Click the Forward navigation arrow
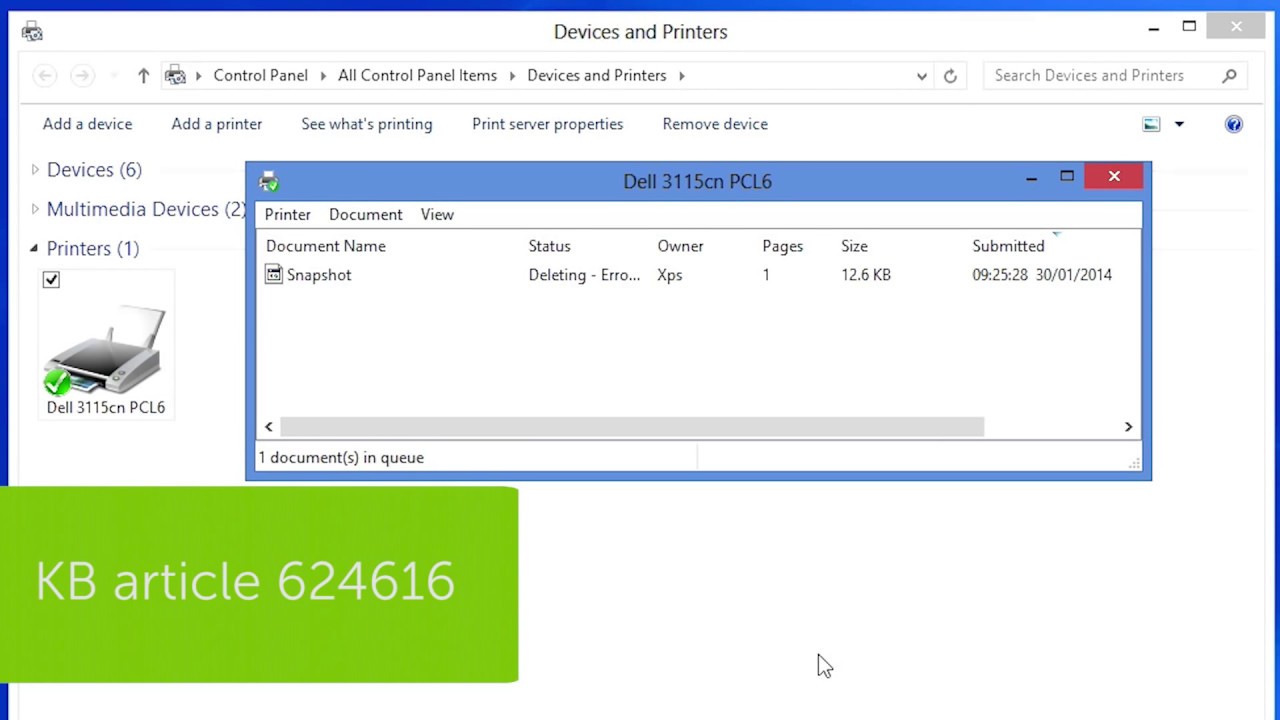 point(82,75)
